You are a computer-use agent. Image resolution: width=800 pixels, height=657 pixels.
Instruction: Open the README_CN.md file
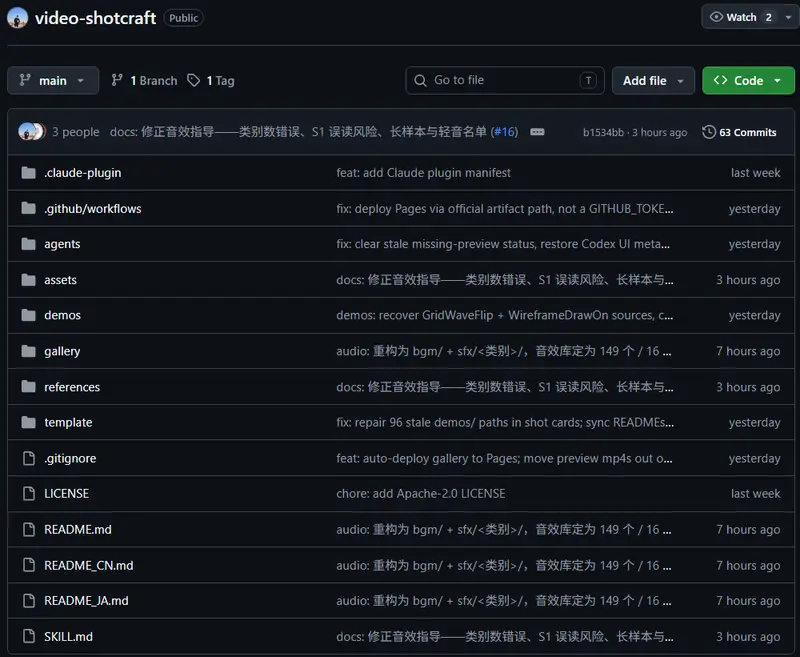click(89, 565)
